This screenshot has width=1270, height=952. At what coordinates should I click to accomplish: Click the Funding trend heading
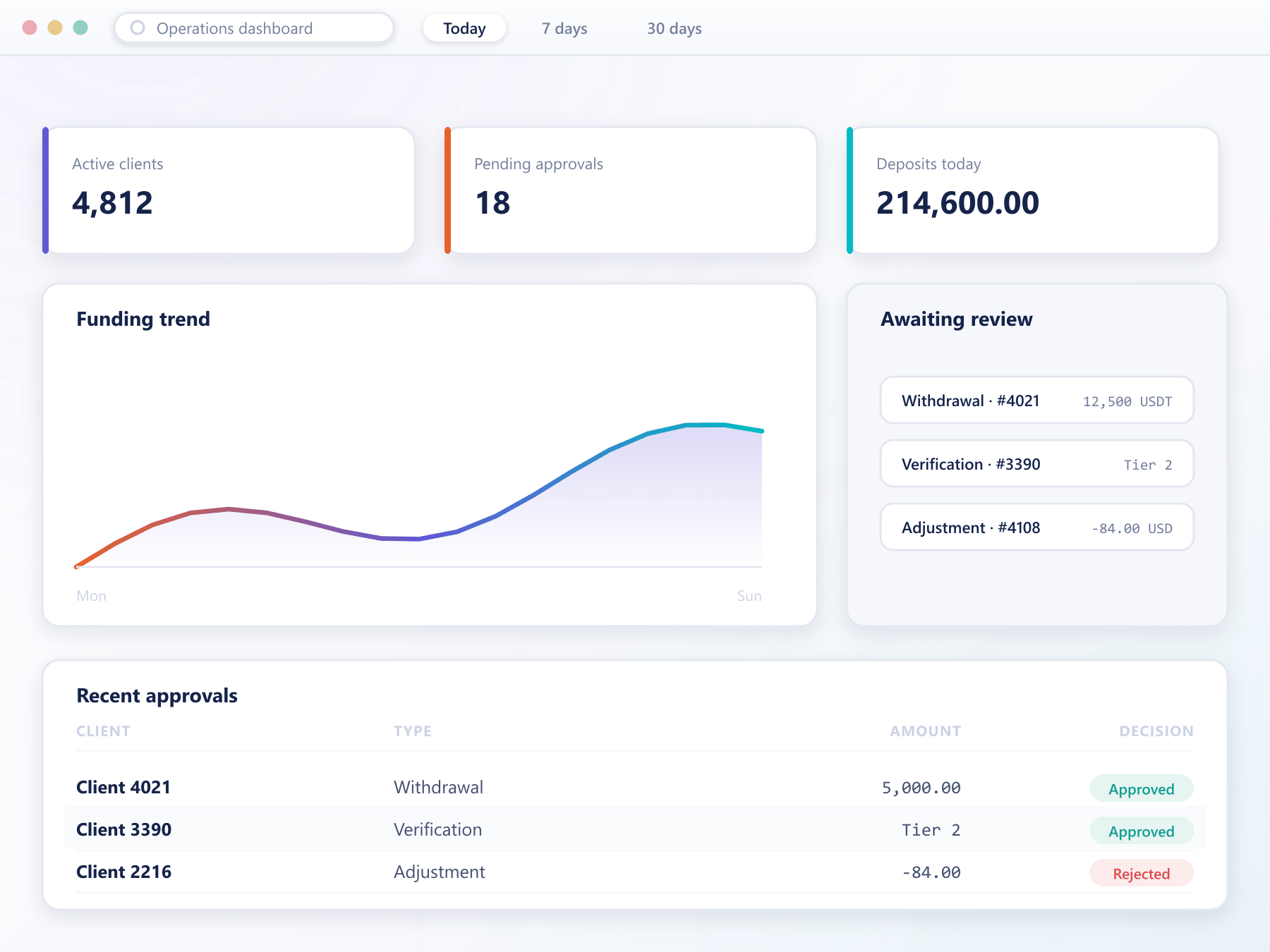pyautogui.click(x=143, y=319)
